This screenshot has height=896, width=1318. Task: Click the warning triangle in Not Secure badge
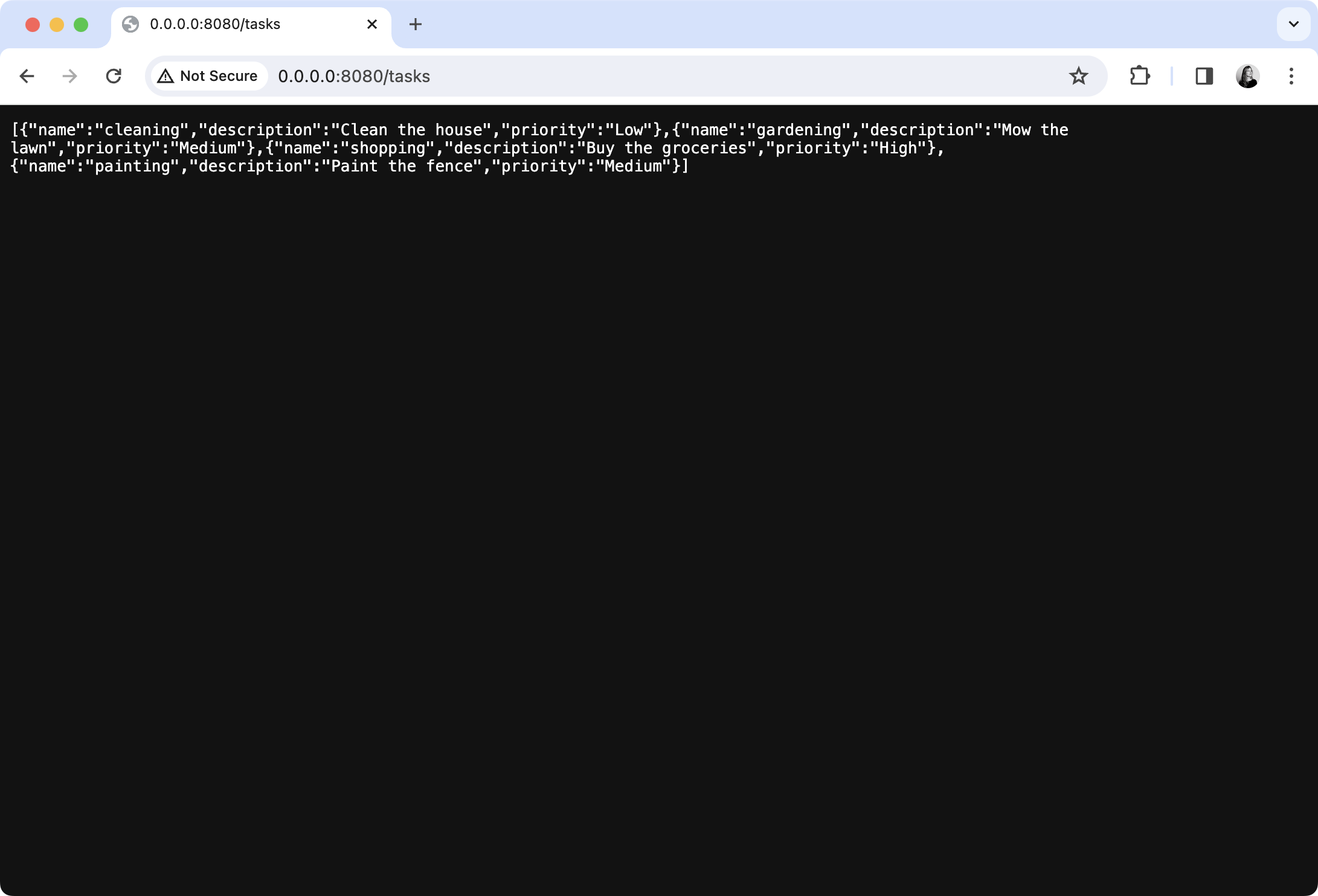167,75
